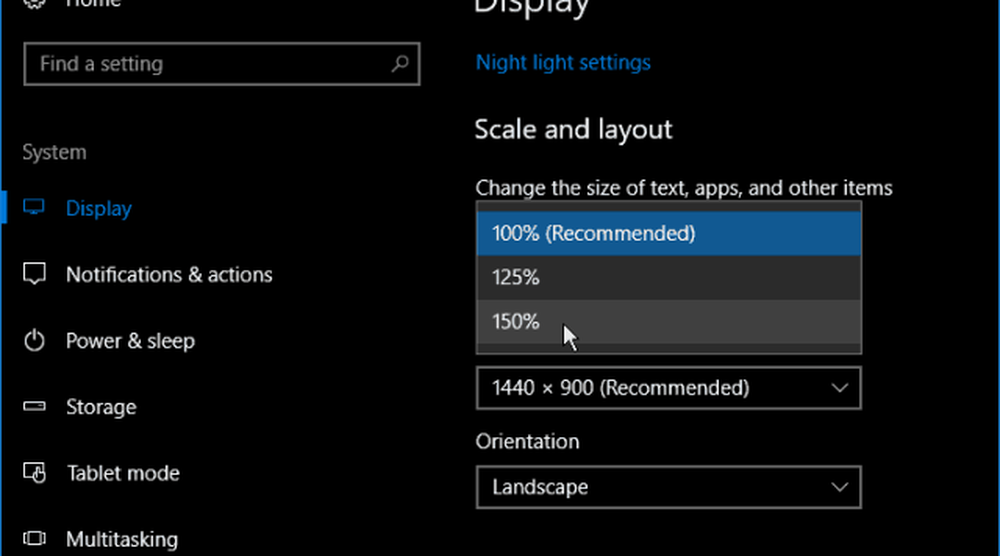This screenshot has height=556, width=1000.
Task: Open the Power & sleep settings page
Action: coord(130,341)
